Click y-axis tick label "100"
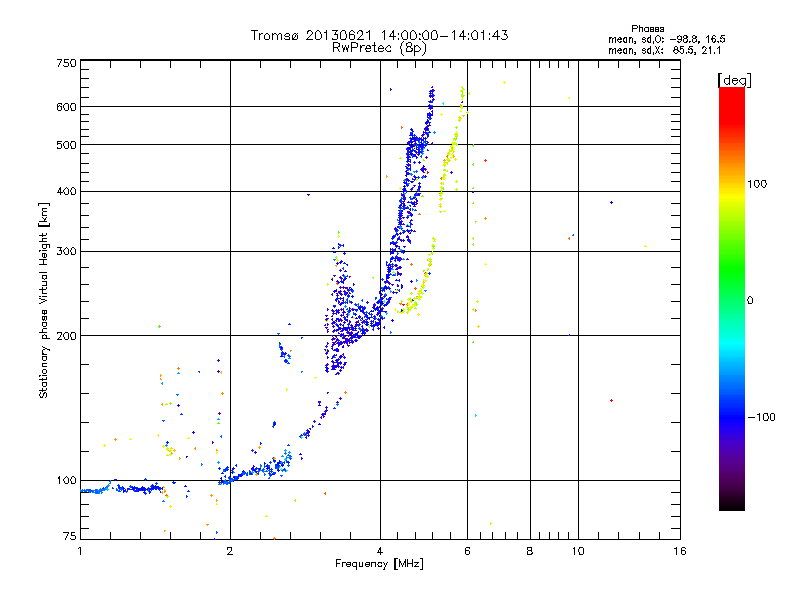Image resolution: width=800 pixels, height=600 pixels. [66, 481]
